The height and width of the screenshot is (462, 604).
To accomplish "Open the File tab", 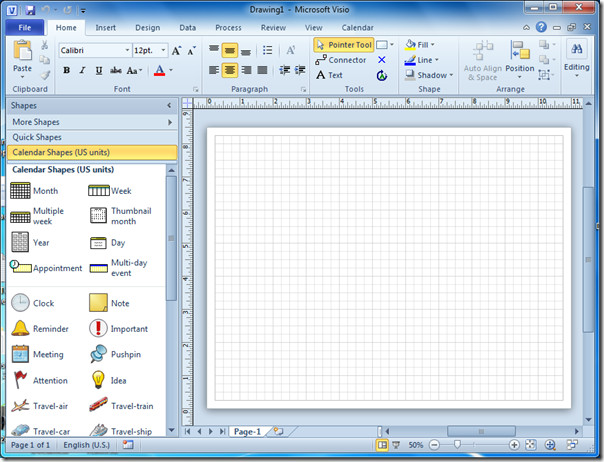I will (25, 27).
